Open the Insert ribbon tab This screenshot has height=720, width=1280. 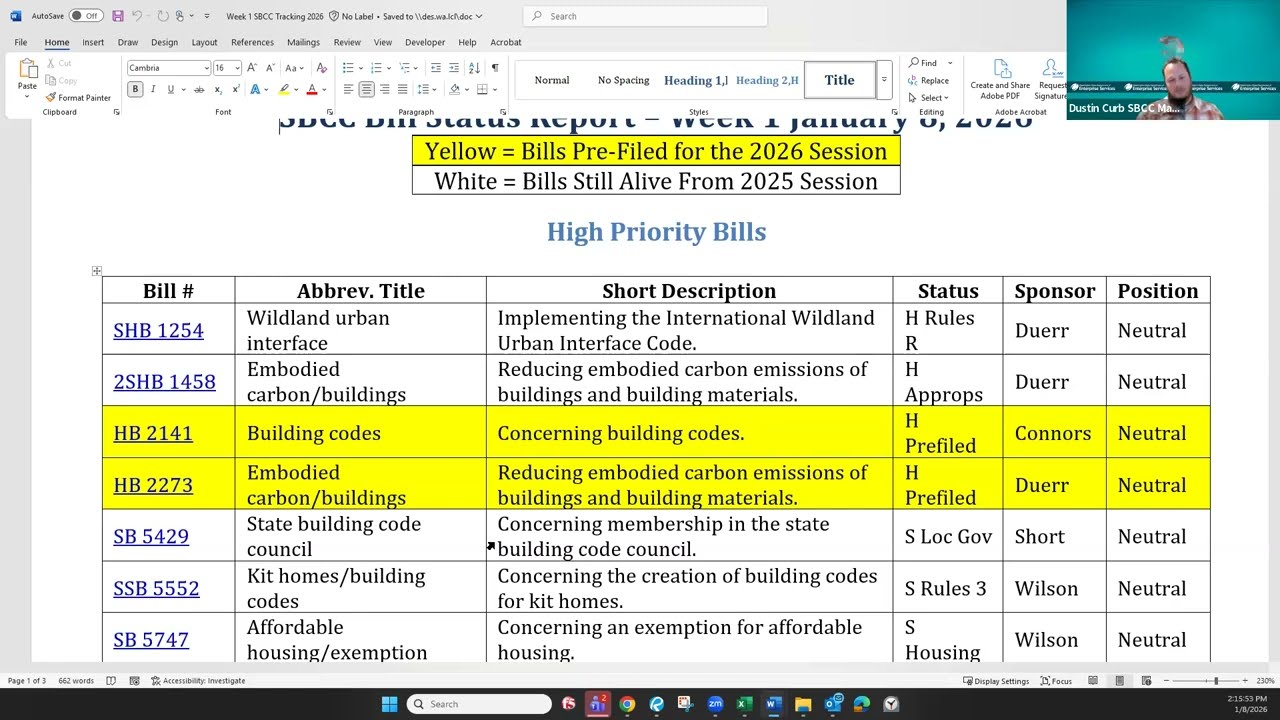pyautogui.click(x=93, y=42)
